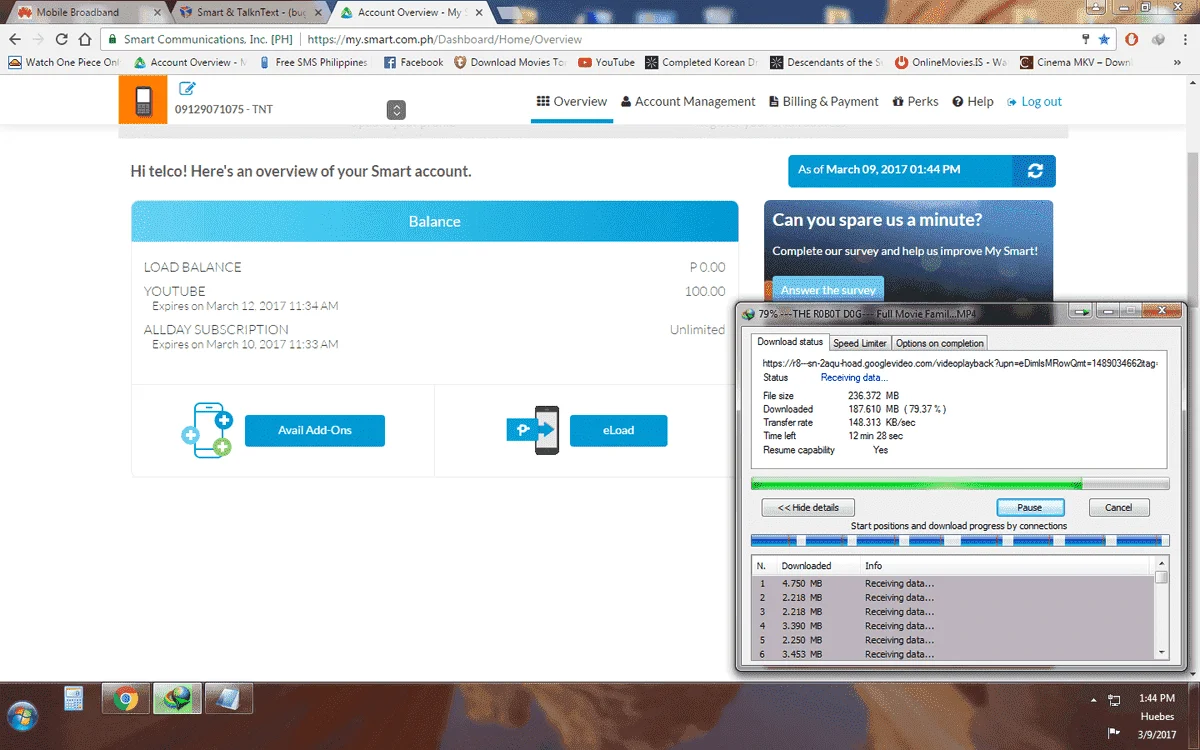Click the eLoad button
Screen dimensions: 1200x750
tap(618, 430)
